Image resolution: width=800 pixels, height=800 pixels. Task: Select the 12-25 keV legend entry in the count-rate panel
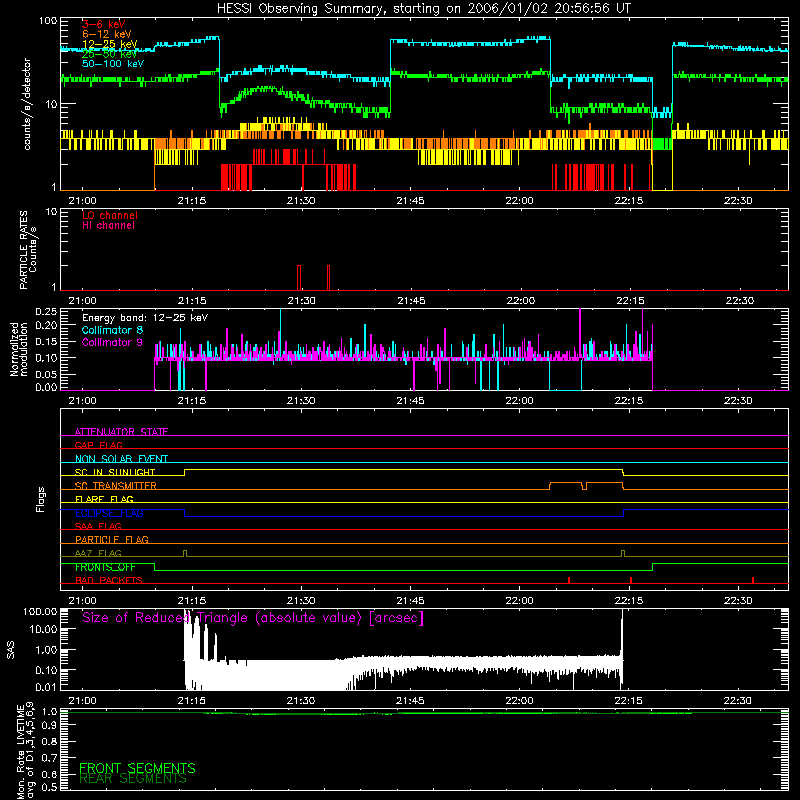110,44
